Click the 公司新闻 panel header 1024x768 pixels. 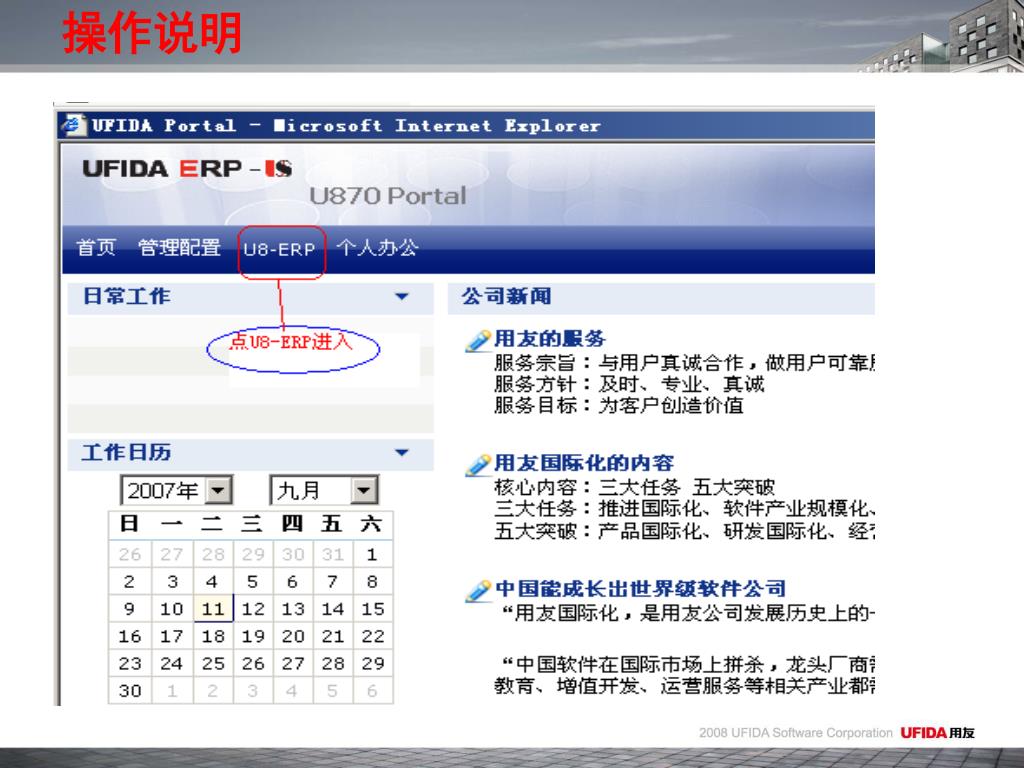click(x=661, y=297)
